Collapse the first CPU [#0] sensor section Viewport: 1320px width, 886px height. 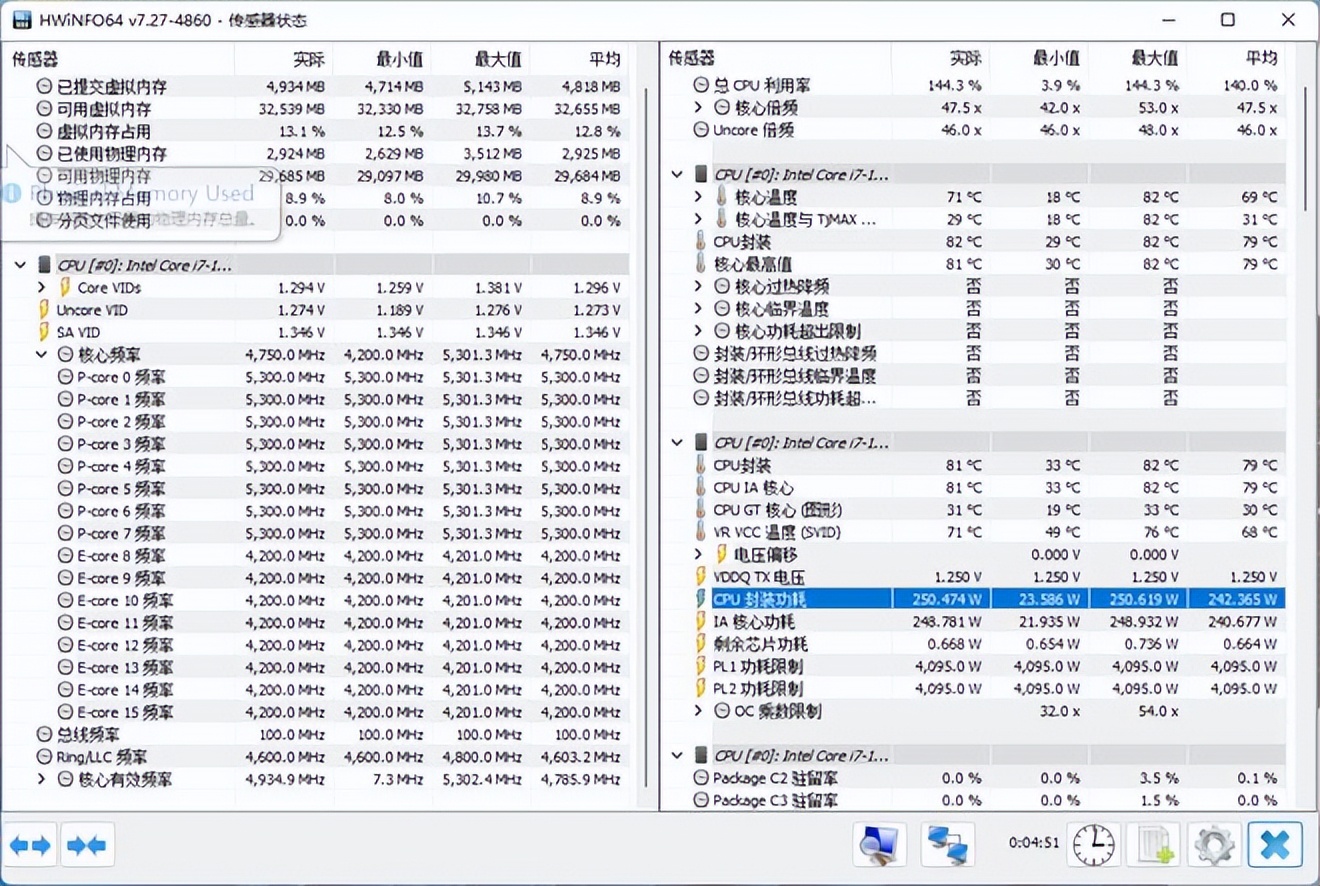pyautogui.click(x=20, y=264)
